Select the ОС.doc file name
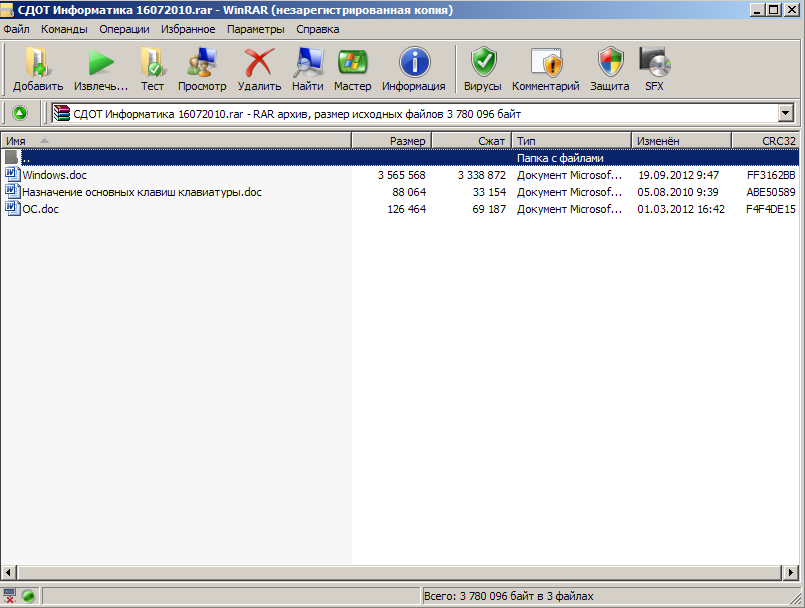 pos(41,209)
